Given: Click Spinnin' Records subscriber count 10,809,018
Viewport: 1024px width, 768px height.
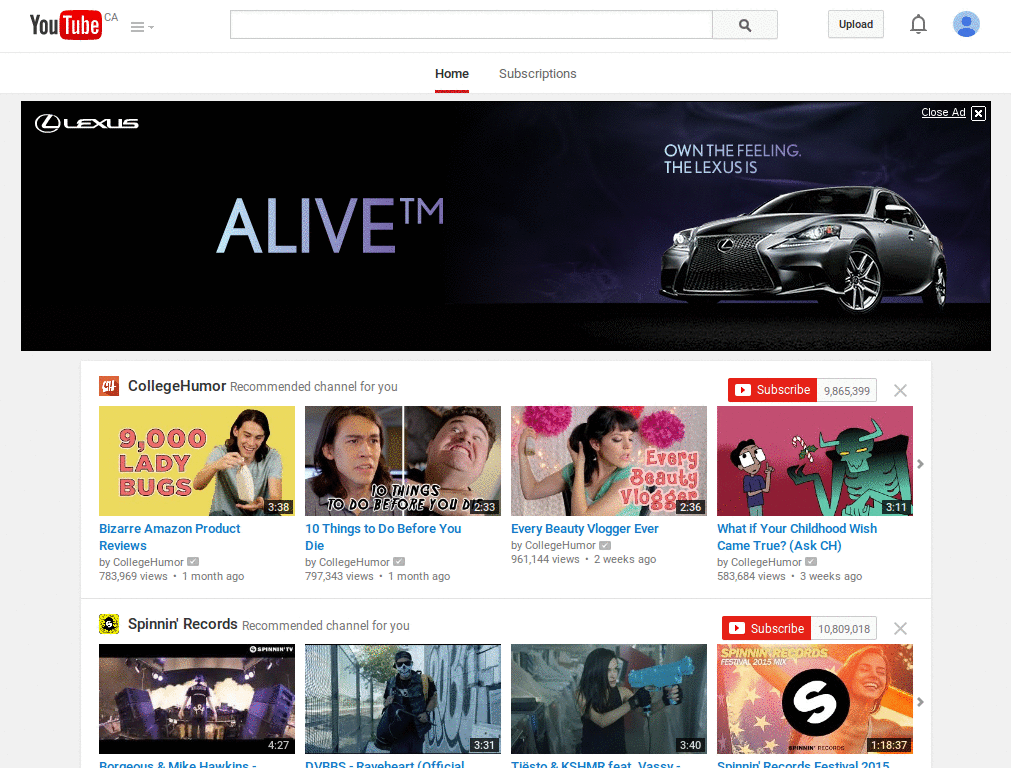Looking at the screenshot, I should pyautogui.click(x=844, y=629).
